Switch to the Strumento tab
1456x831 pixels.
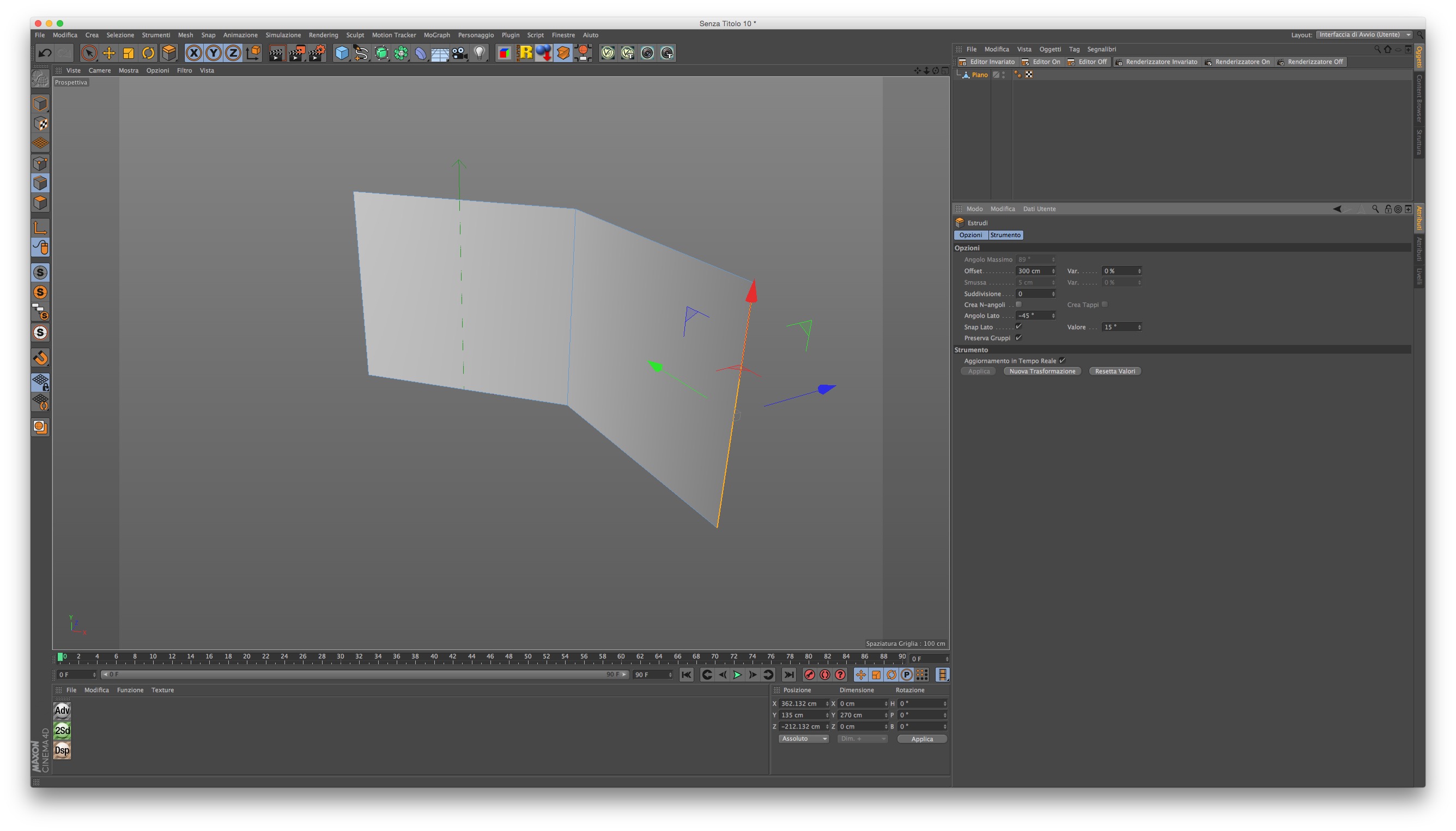click(1005, 235)
